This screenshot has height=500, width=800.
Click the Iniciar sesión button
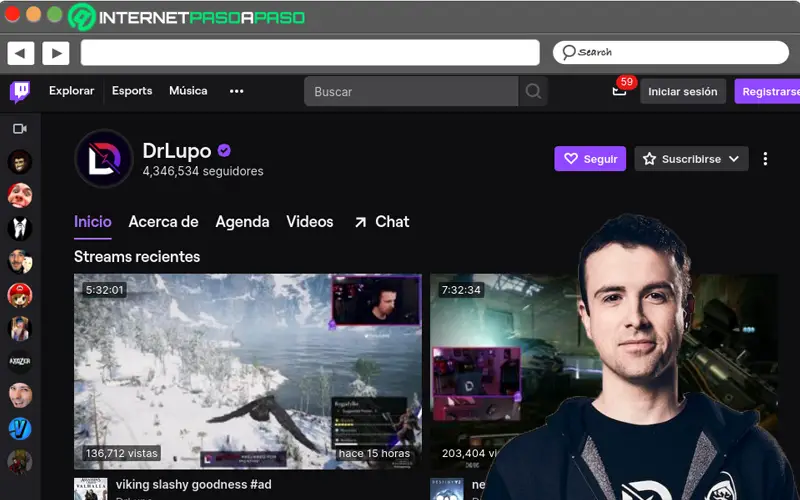click(683, 91)
